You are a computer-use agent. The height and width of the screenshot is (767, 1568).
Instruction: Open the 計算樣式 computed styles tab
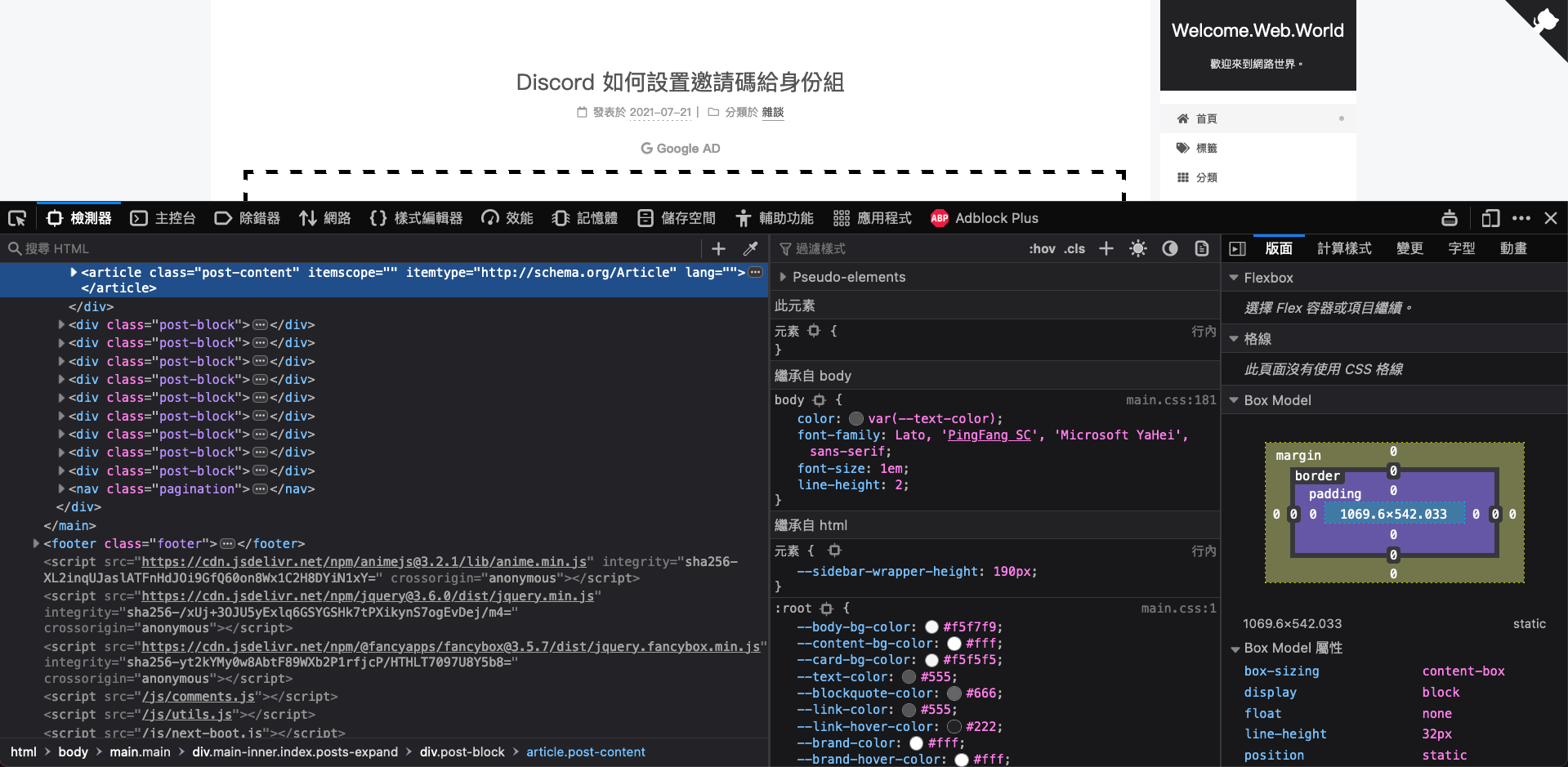(1344, 248)
